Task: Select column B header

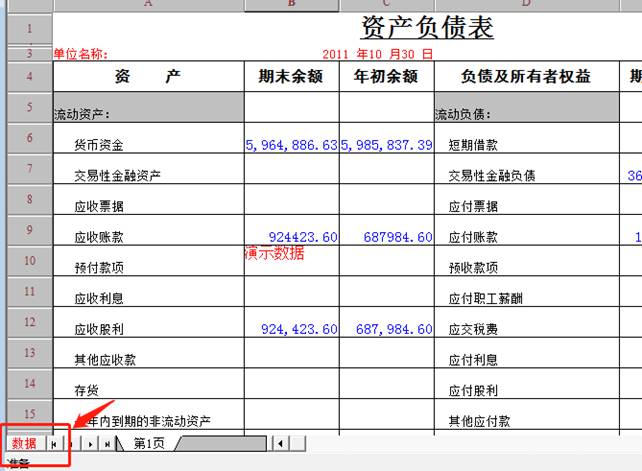Action: (291, 5)
